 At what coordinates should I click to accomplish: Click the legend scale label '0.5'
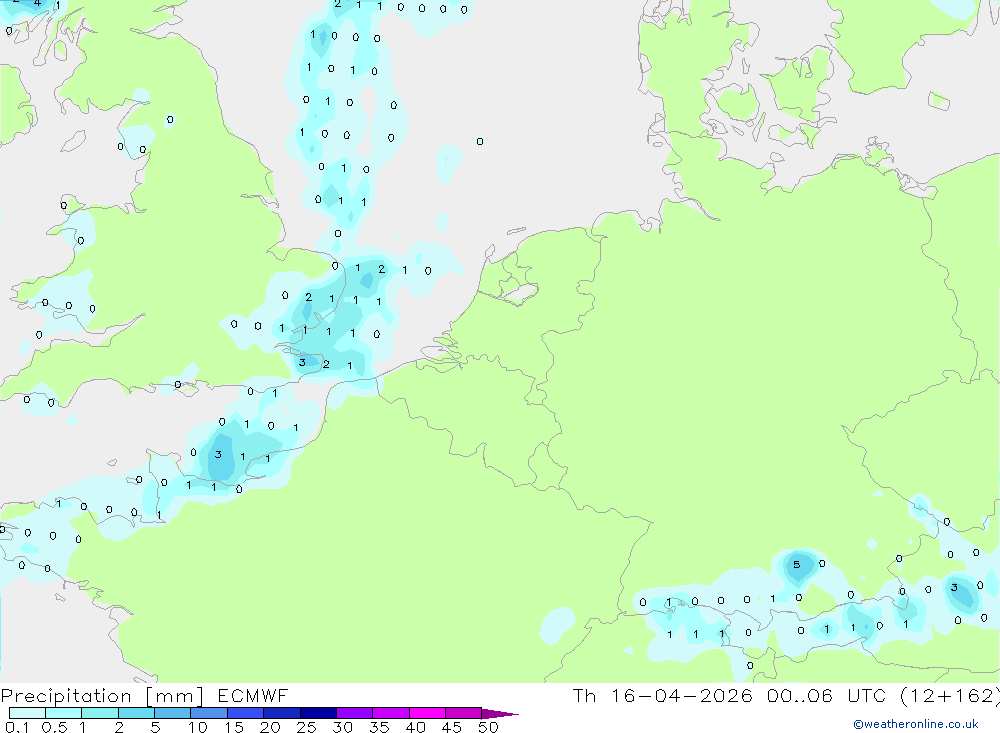(x=54, y=727)
